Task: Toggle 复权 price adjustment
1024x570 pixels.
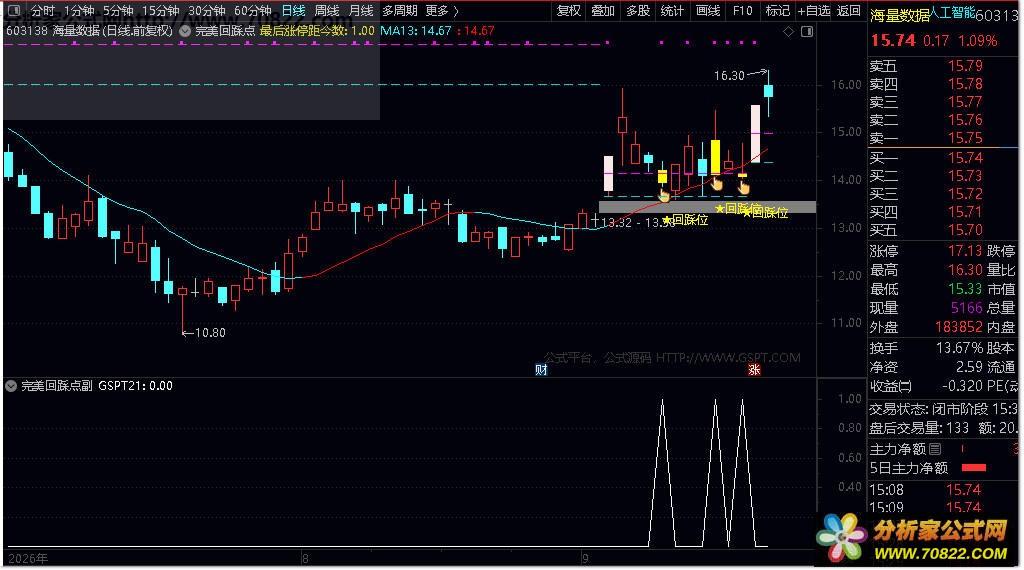Action: 568,10
